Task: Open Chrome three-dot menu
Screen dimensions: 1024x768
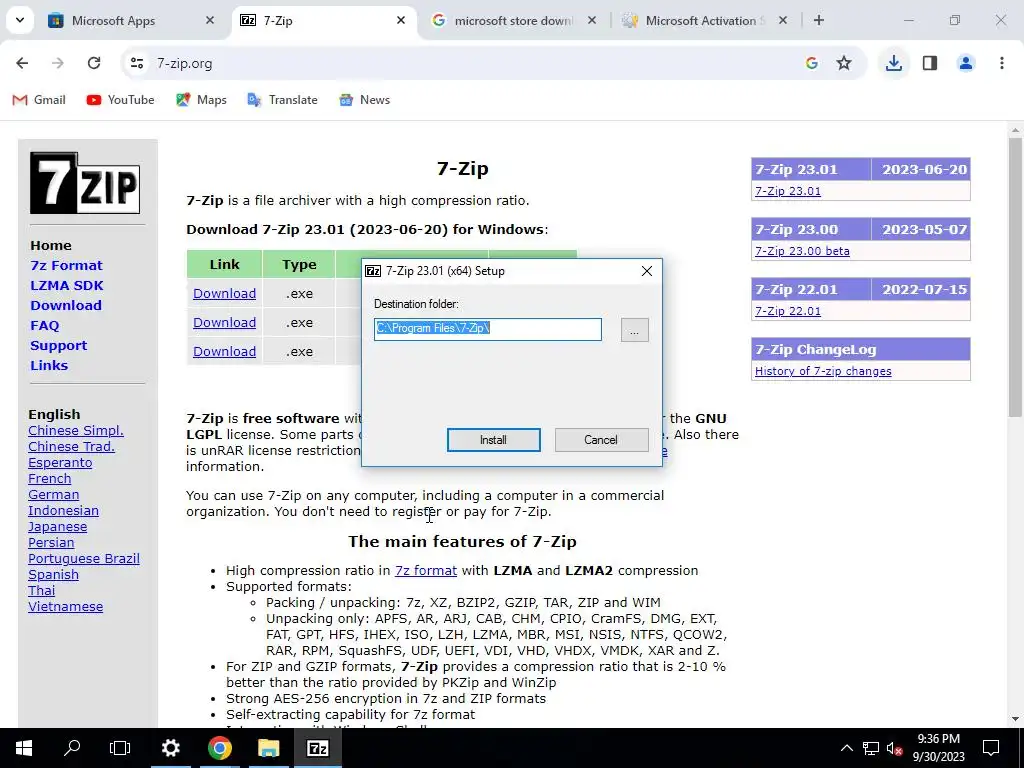Action: (x=1002, y=63)
